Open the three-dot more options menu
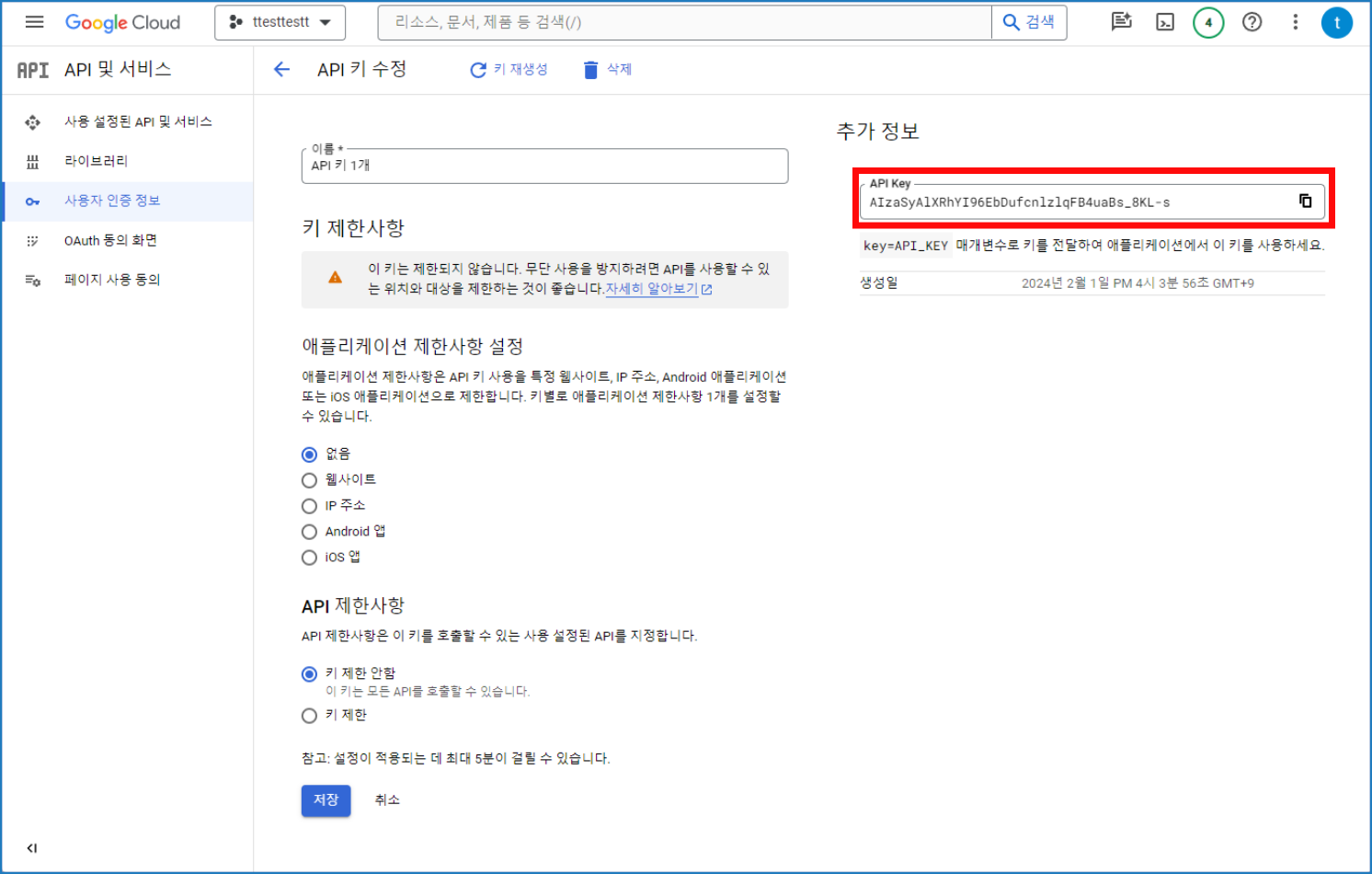 tap(1295, 22)
